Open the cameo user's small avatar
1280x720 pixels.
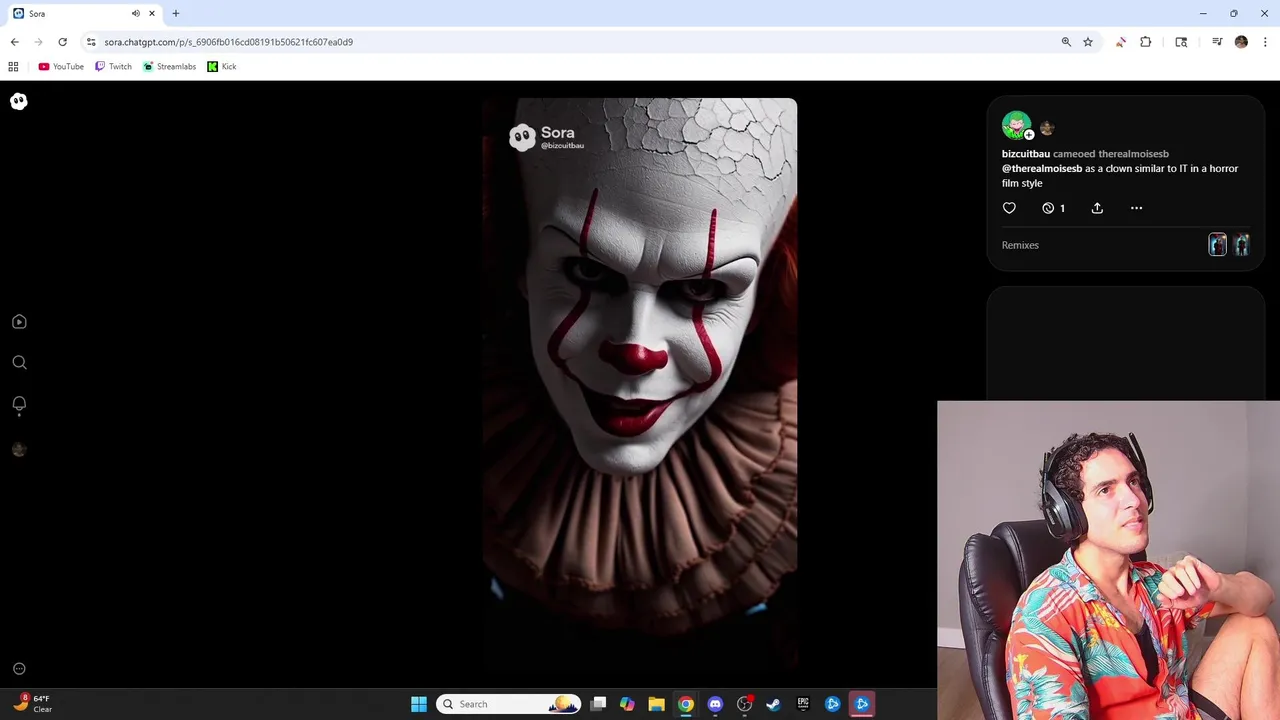point(1047,128)
